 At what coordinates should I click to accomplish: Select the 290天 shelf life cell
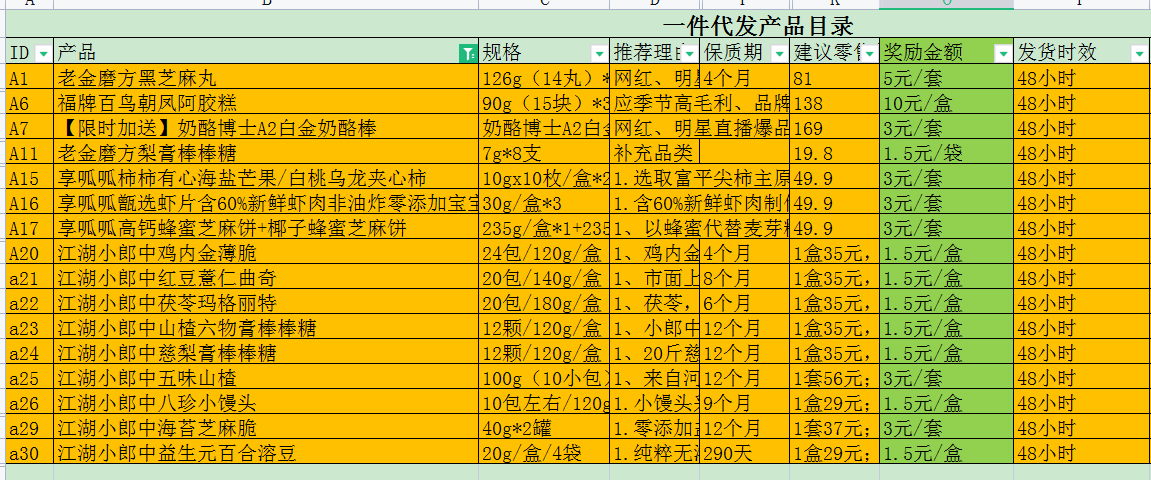pos(745,453)
